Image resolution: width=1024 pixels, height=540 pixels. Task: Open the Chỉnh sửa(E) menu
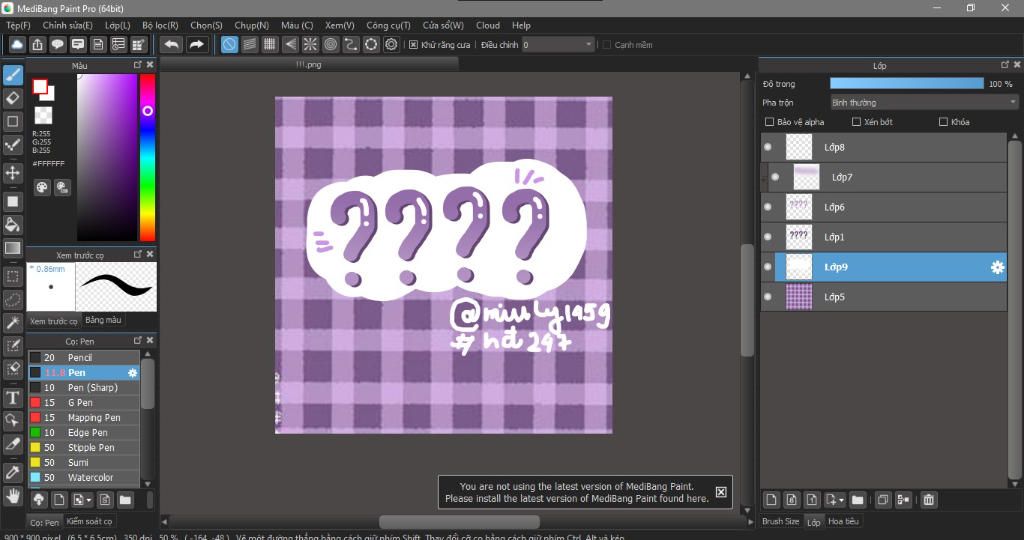pos(67,25)
